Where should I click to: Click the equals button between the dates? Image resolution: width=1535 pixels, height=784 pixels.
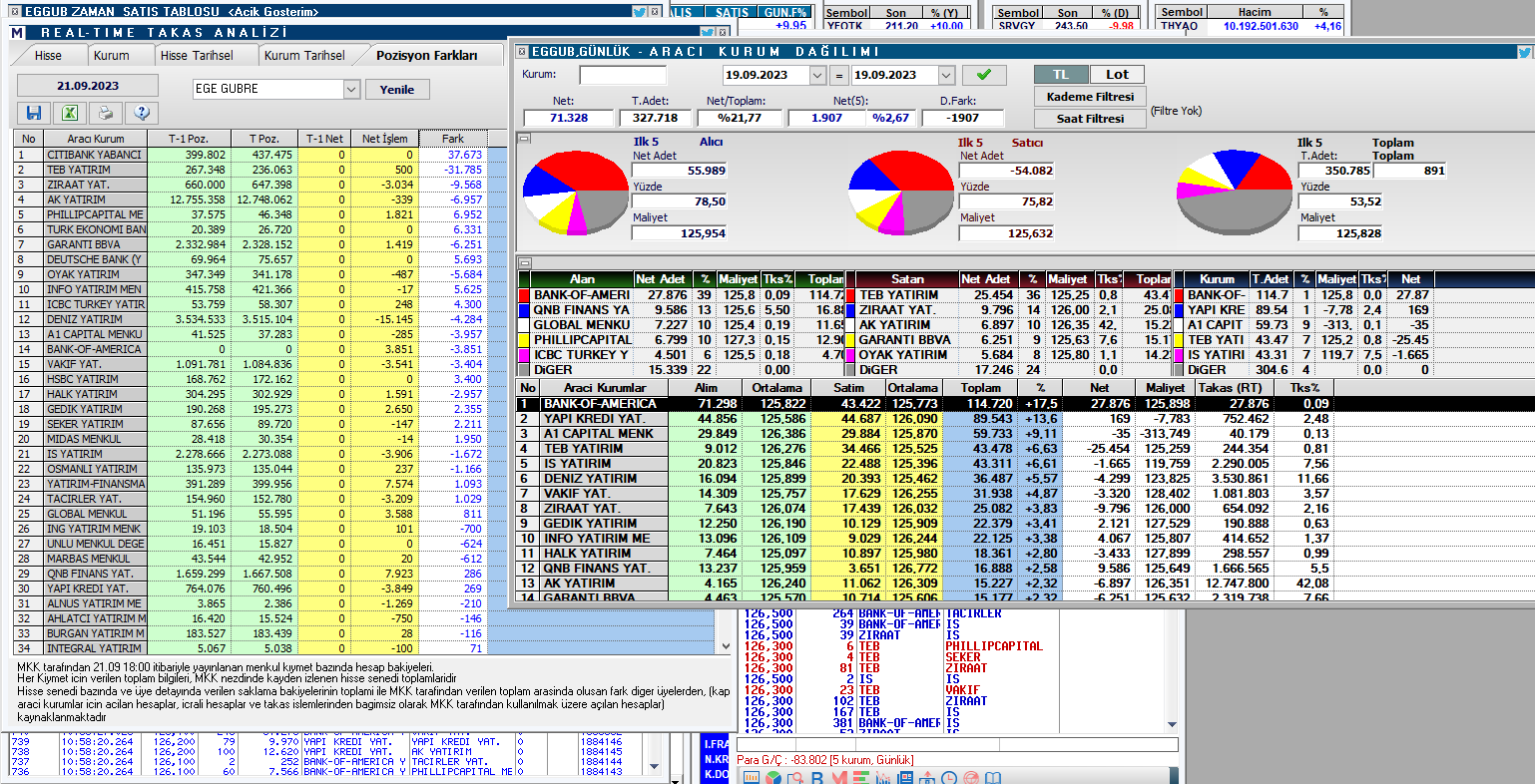point(839,75)
